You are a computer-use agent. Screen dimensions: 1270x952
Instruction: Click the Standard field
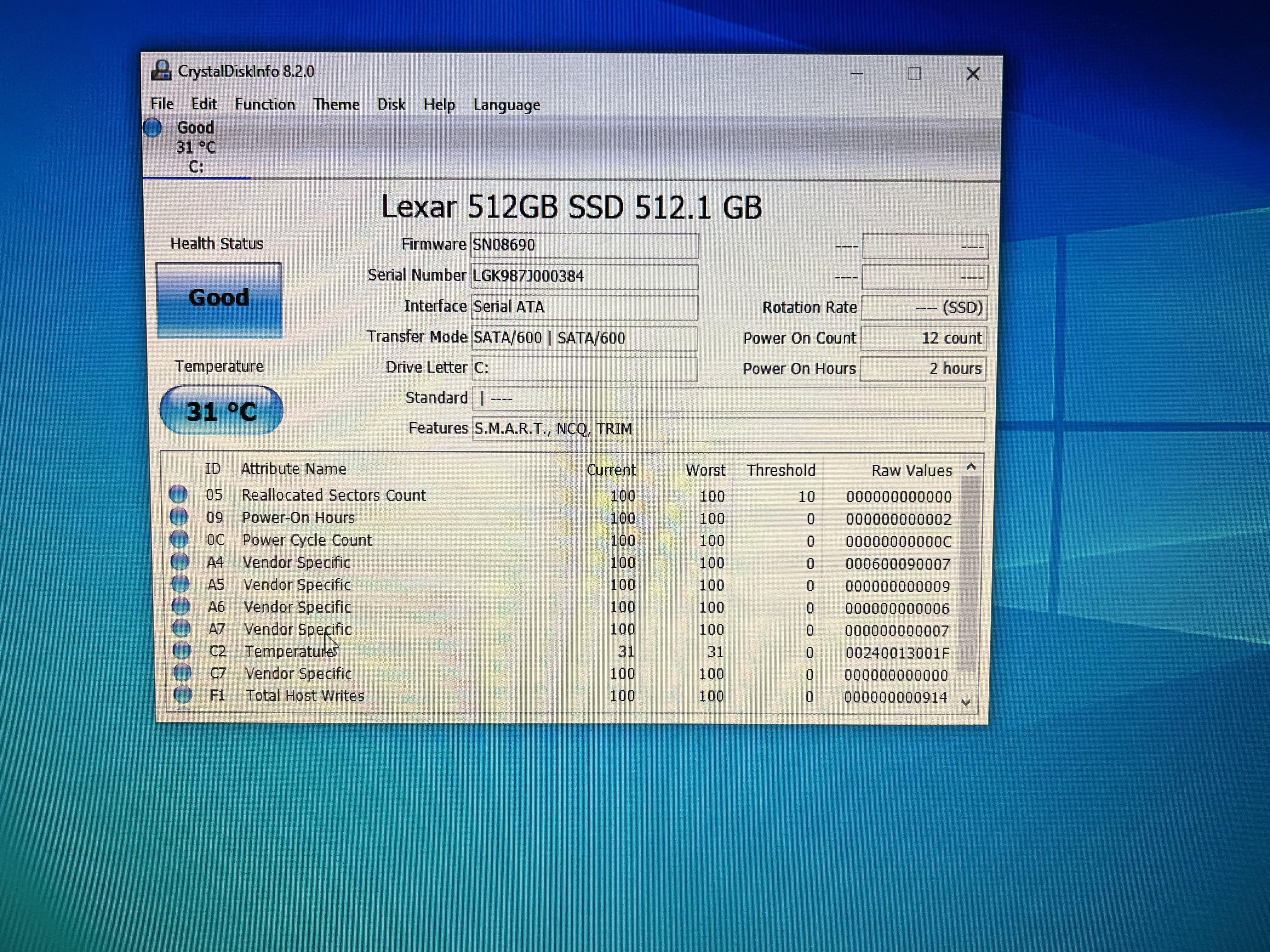click(729, 399)
